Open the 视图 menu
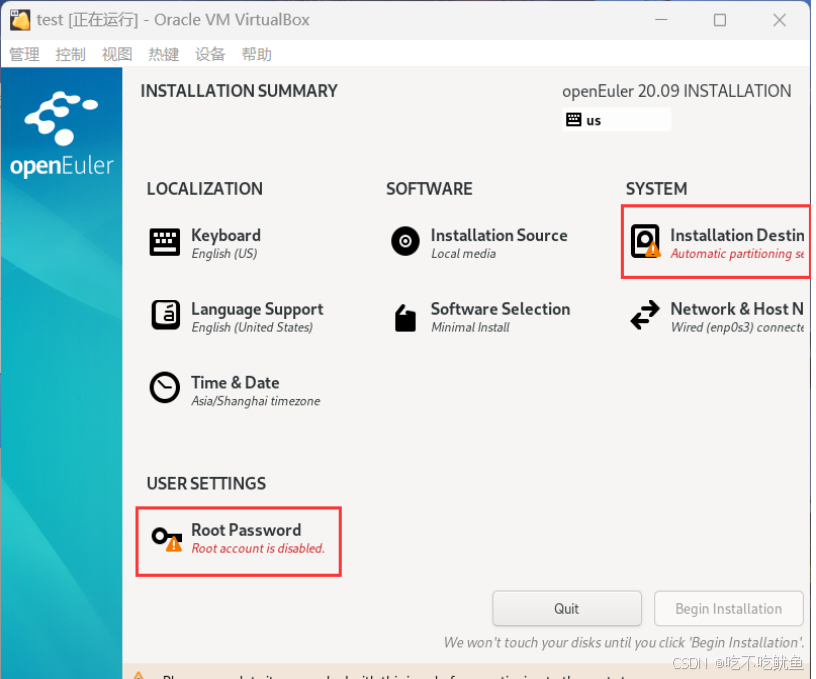Image resolution: width=816 pixels, height=679 pixels. coord(117,54)
